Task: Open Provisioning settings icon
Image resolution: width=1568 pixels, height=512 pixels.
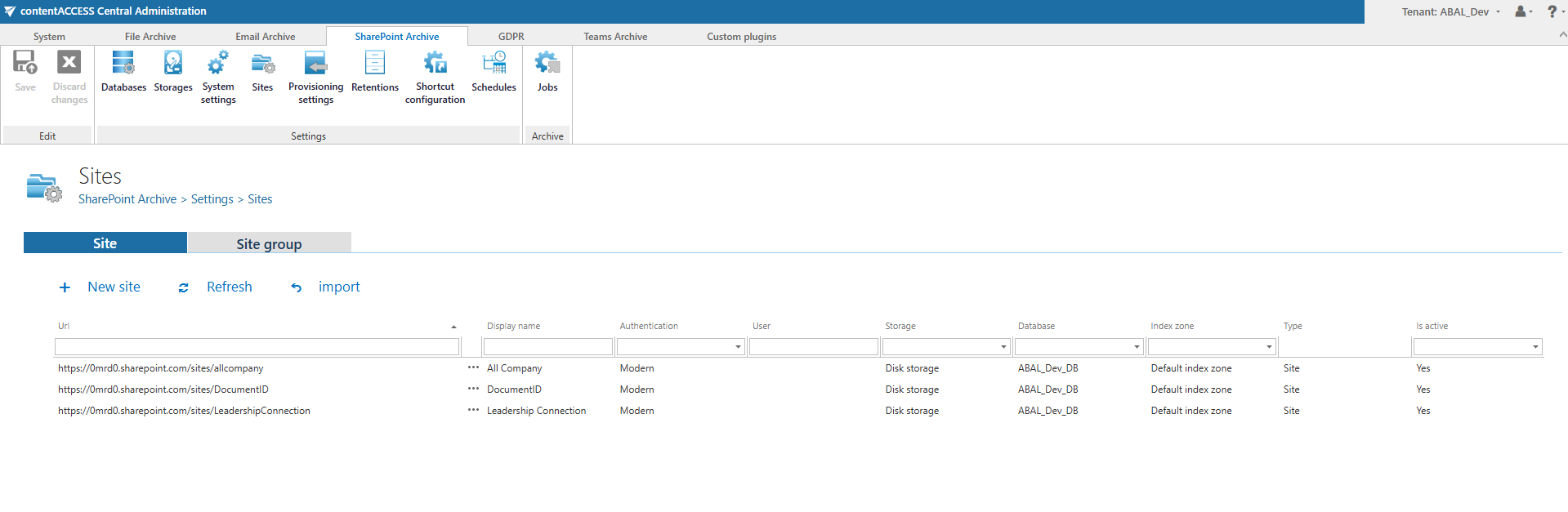Action: 315,62
